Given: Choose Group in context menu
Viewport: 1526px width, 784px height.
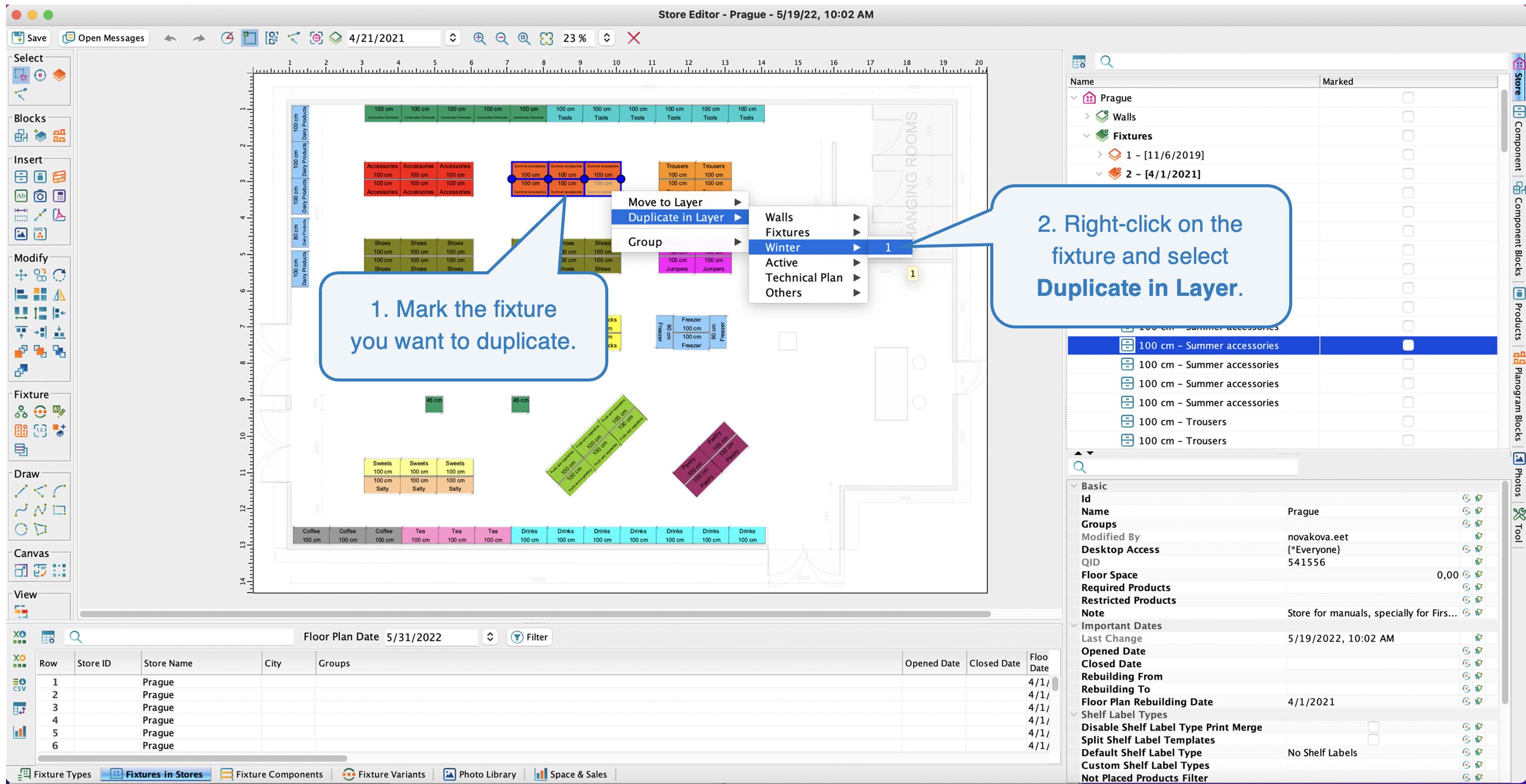Looking at the screenshot, I should [680, 242].
